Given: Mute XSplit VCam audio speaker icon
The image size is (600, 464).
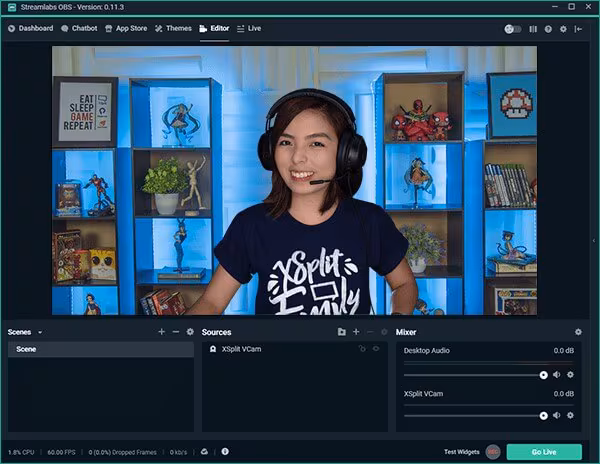Looking at the screenshot, I should 557,415.
